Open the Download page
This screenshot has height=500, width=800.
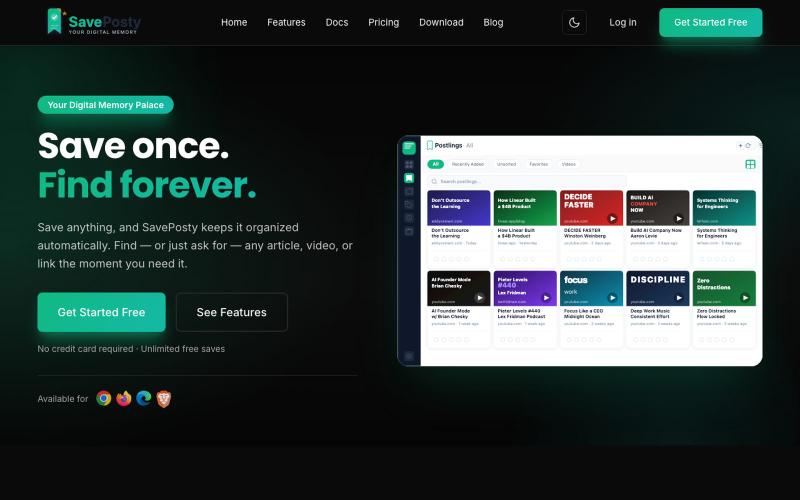[x=441, y=22]
